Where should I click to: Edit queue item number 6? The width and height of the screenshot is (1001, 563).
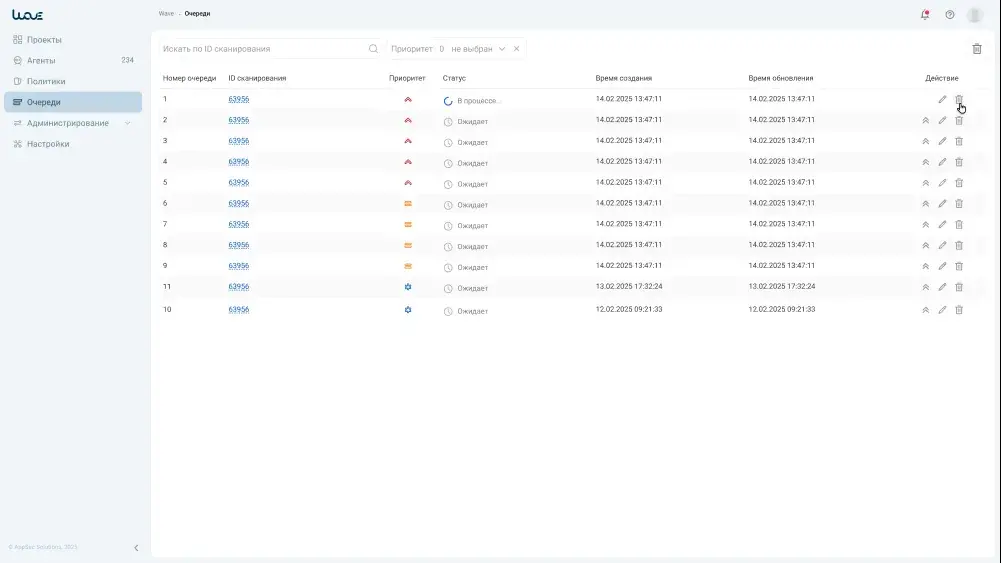tap(942, 204)
